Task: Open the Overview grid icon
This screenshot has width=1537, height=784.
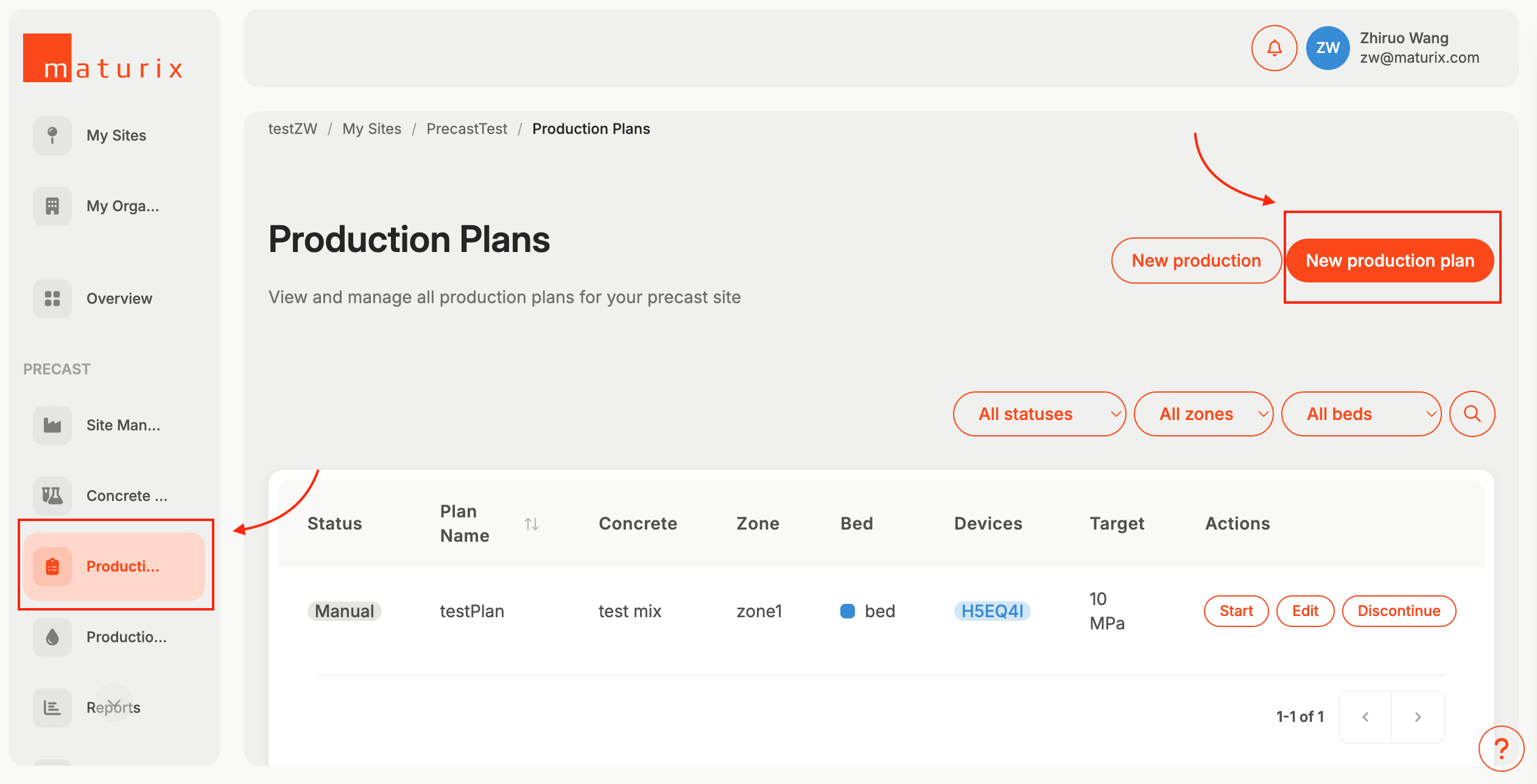Action: click(x=52, y=298)
